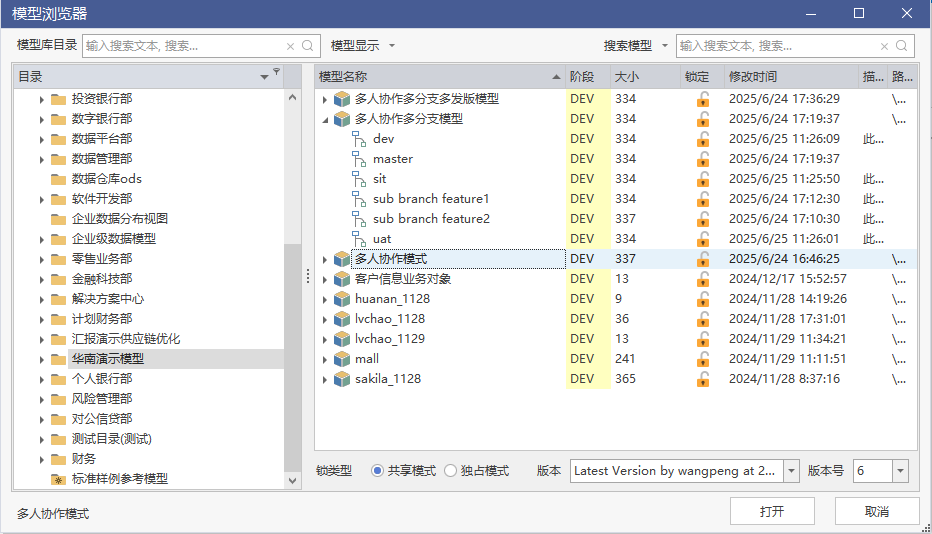This screenshot has height=534, width=932.
Task: Sort by the 修改时间 column header
Action: [x=792, y=77]
